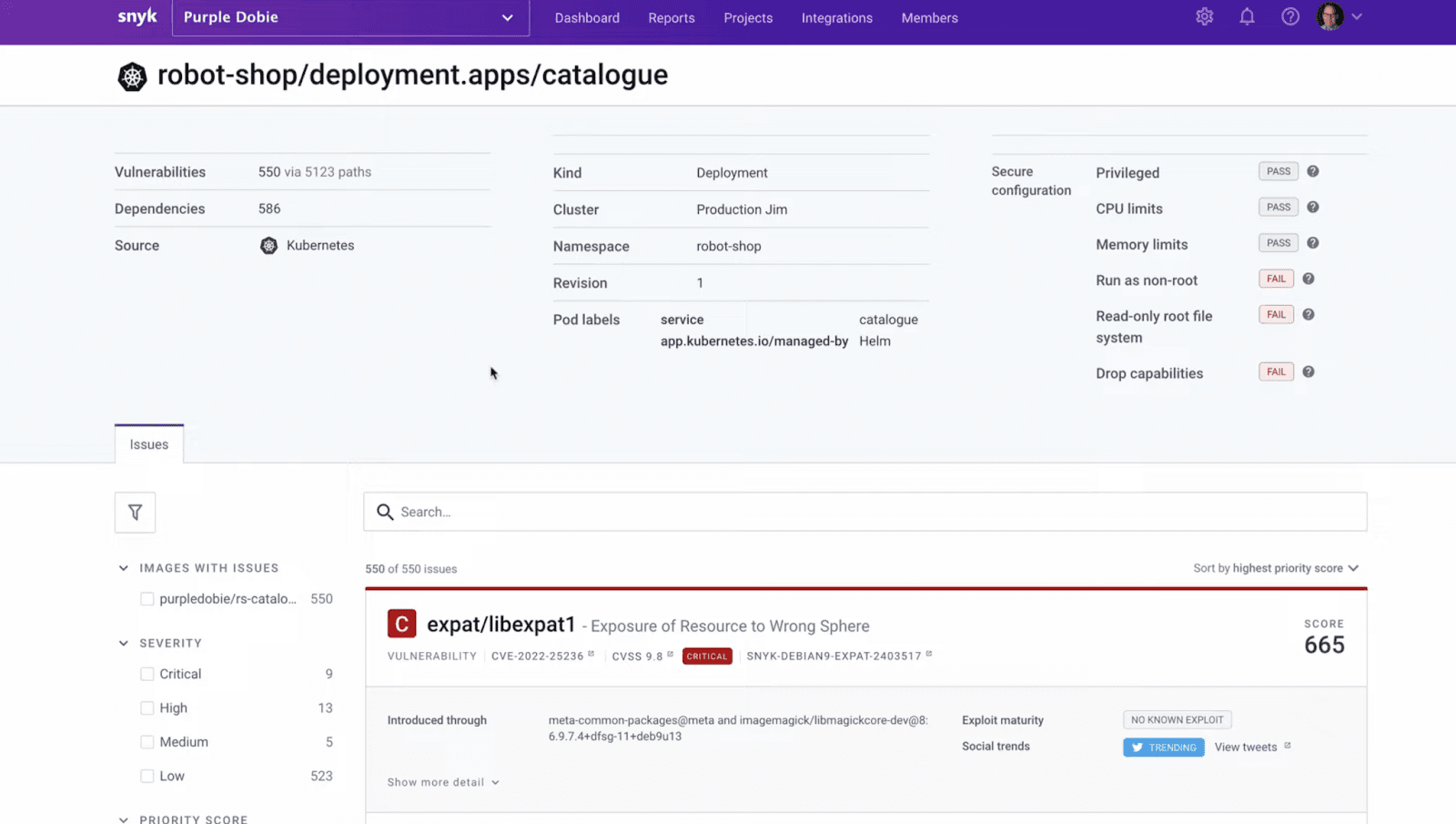Click help icon next to Run as non-root
The image size is (1456, 824).
tap(1309, 279)
